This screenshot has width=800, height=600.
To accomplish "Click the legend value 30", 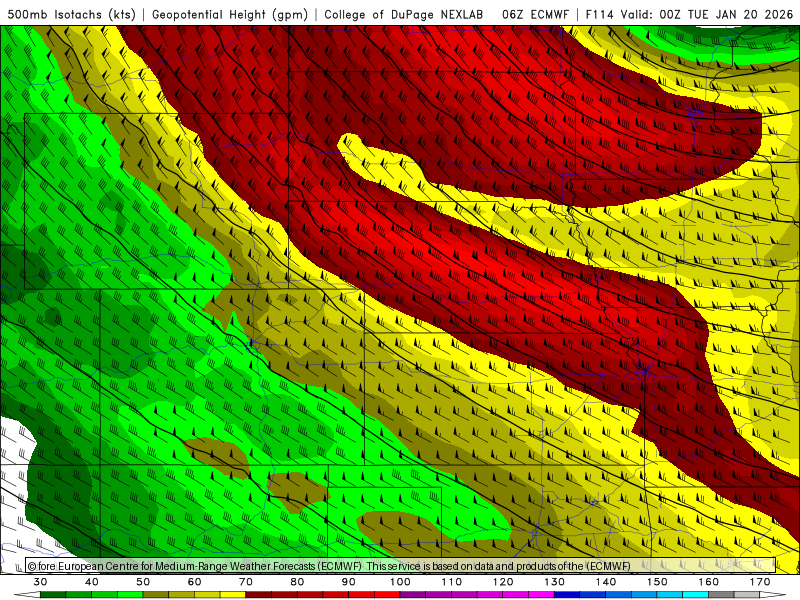I will [x=40, y=582].
